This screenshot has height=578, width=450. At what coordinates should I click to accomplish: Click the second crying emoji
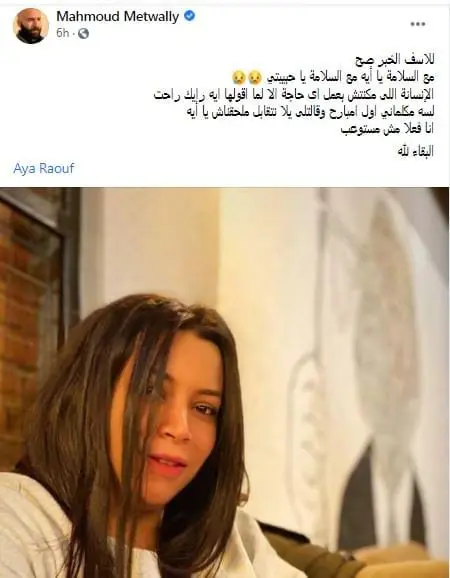(238, 77)
